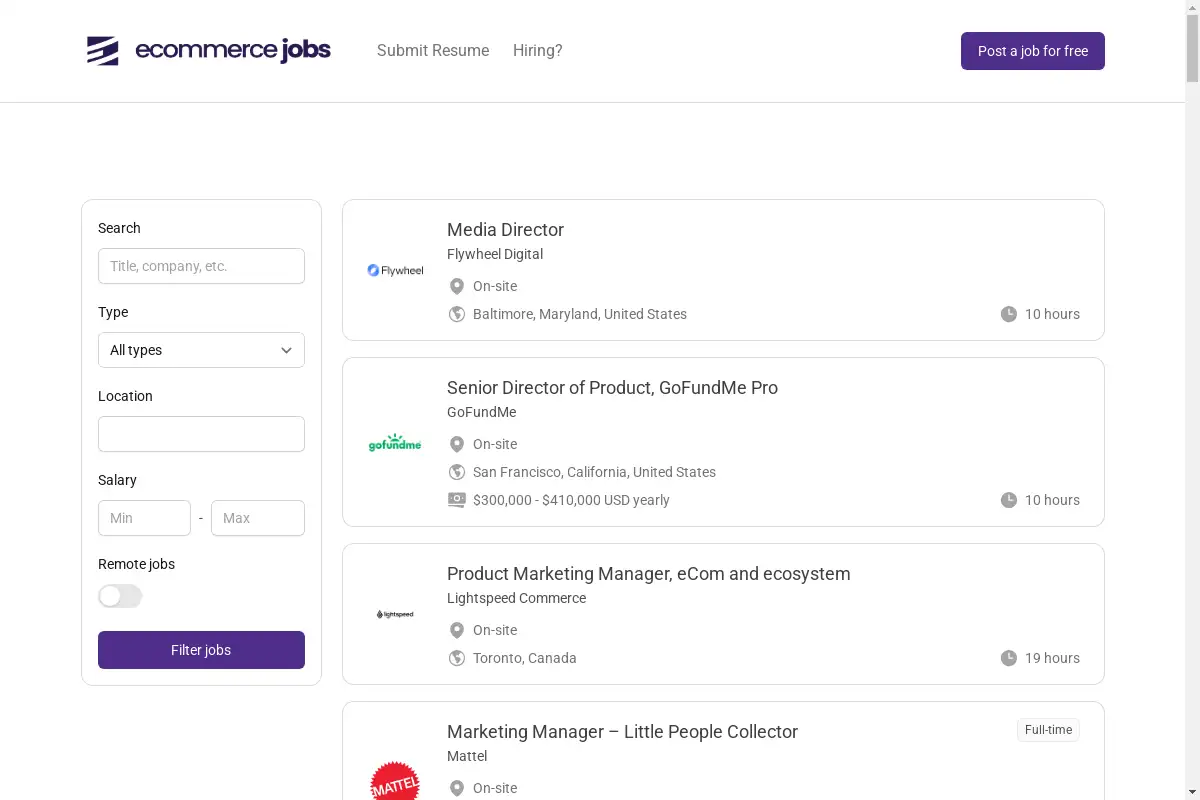The image size is (1200, 800).
Task: Click the Full-time tag on Mattel job
Action: coord(1048,730)
